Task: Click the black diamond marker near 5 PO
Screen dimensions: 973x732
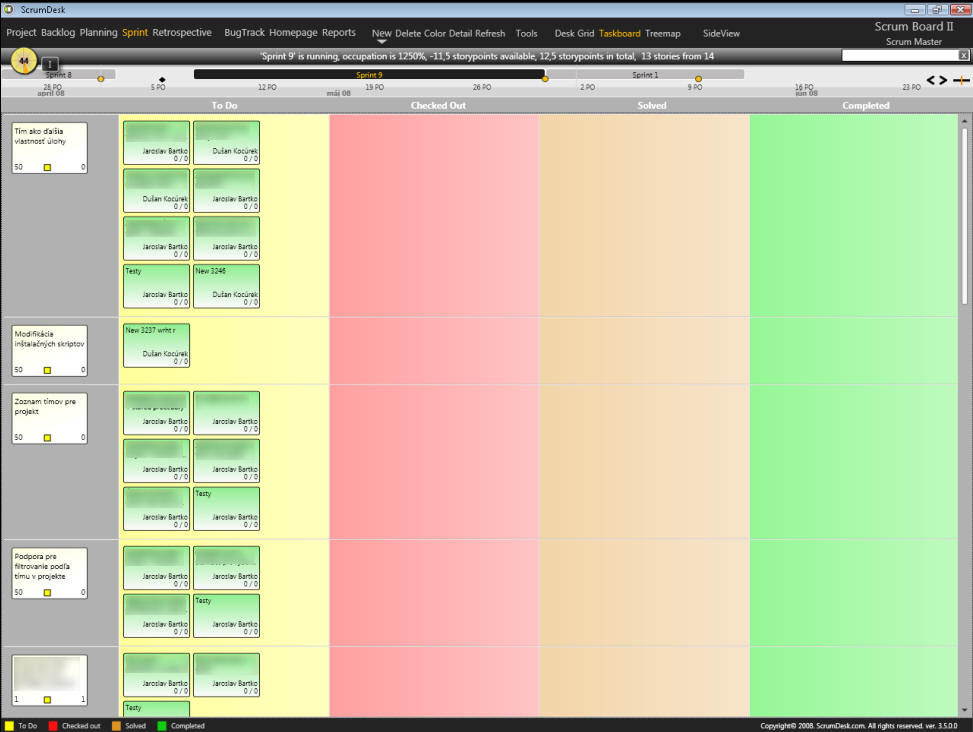Action: point(162,79)
